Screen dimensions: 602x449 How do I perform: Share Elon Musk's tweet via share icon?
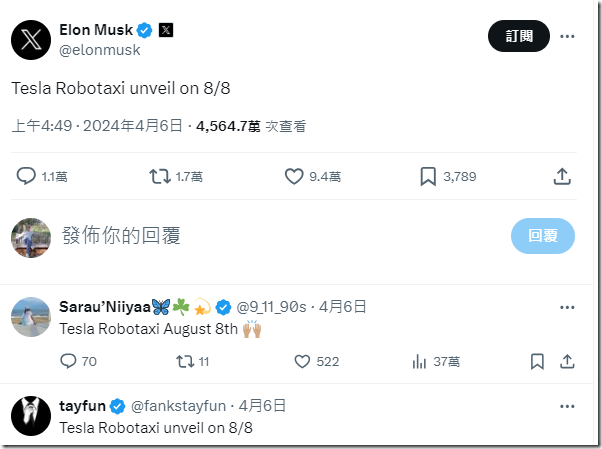pyautogui.click(x=562, y=176)
